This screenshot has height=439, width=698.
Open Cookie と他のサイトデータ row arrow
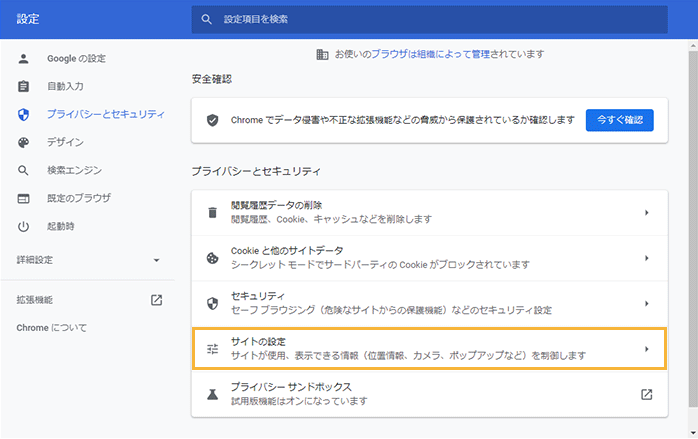[646, 257]
